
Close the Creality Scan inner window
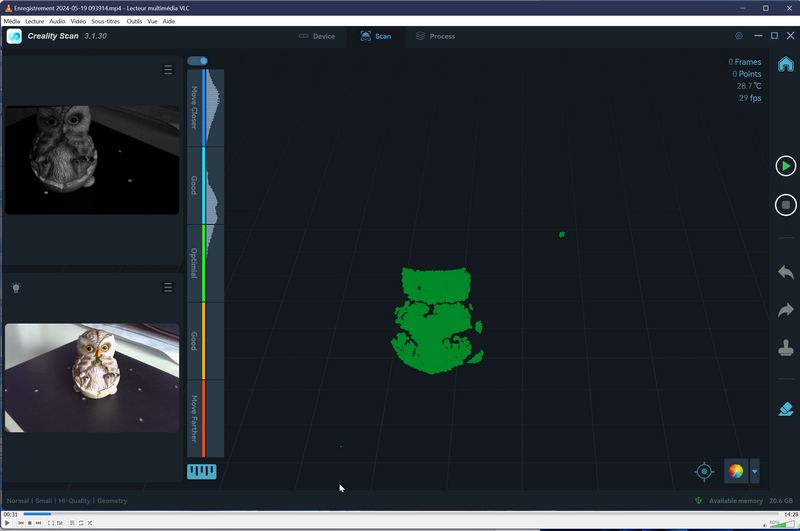(790, 36)
